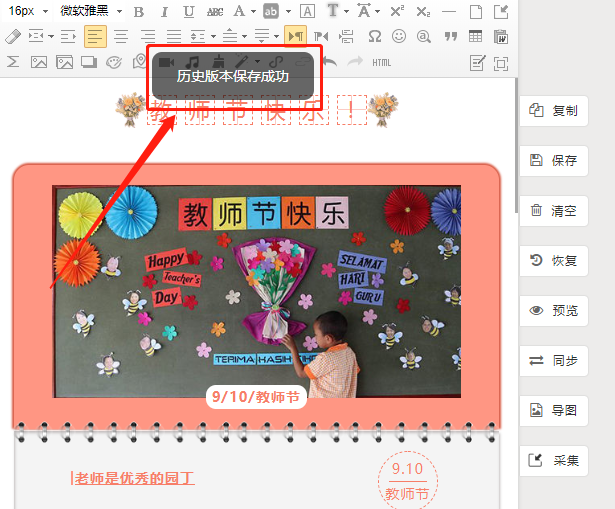The width and height of the screenshot is (615, 509).
Task: Click the redo arrow
Action: [x=355, y=62]
